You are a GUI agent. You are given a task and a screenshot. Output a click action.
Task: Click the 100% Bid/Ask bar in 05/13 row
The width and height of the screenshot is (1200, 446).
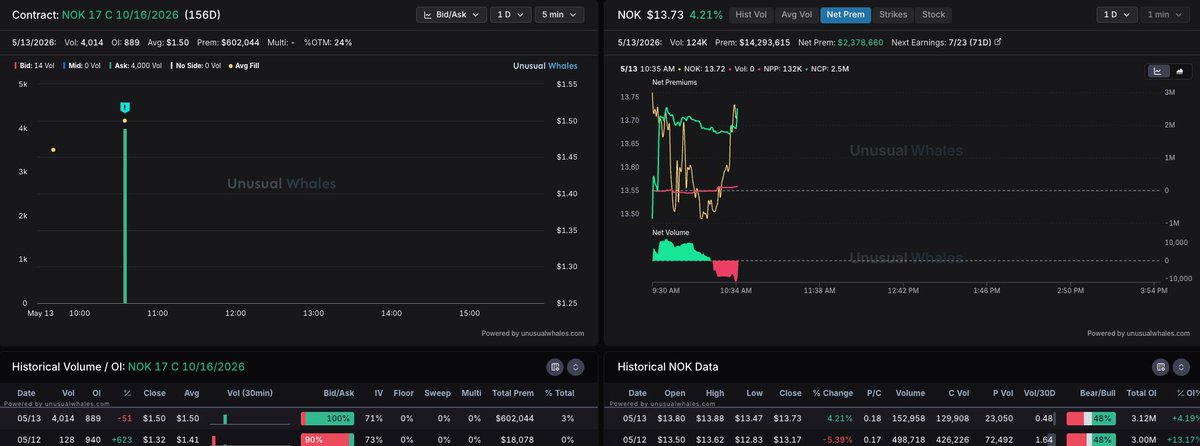[x=328, y=418]
